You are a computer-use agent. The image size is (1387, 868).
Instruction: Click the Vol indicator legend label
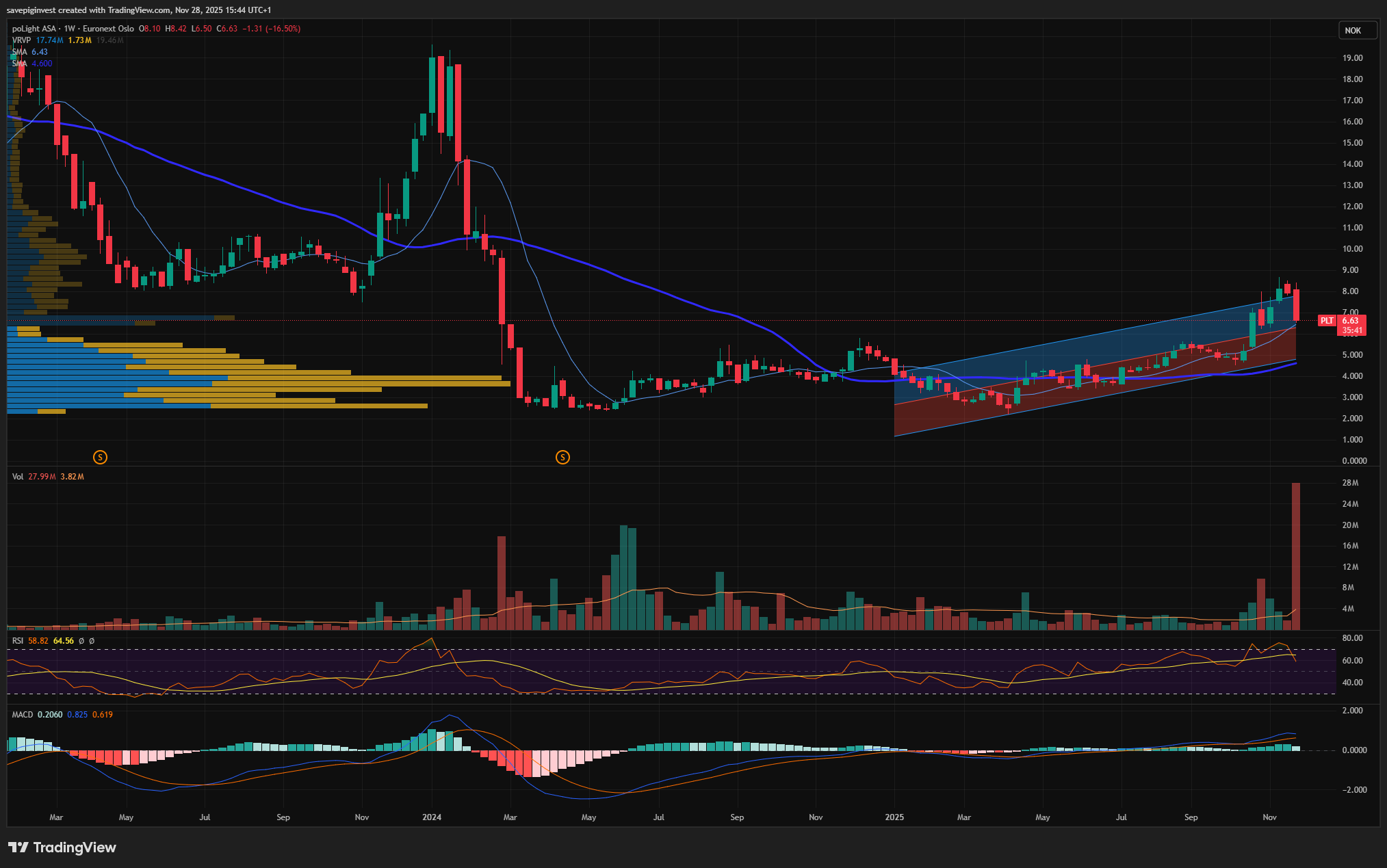pyautogui.click(x=18, y=477)
